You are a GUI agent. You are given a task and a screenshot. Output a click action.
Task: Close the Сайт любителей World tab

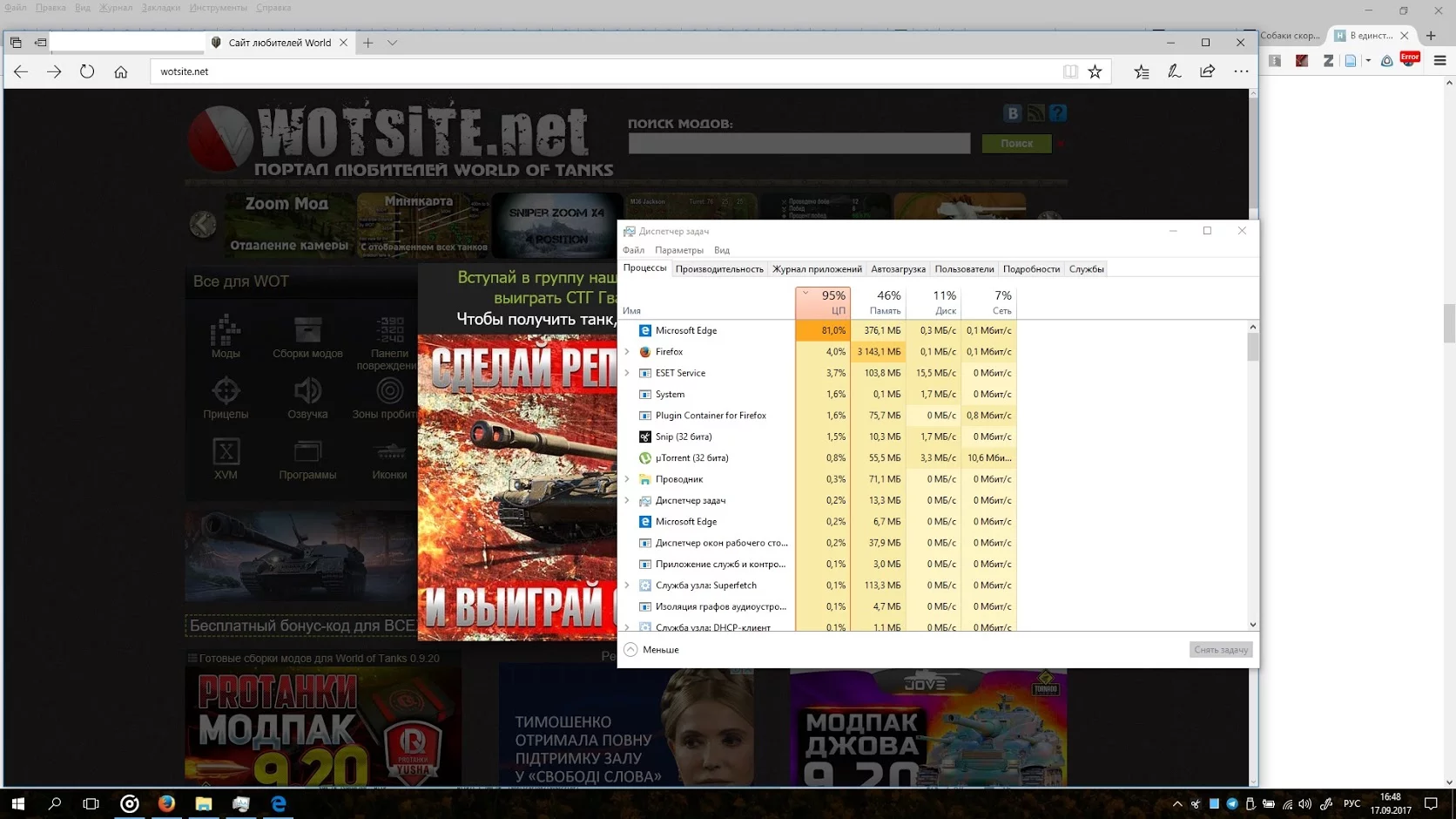(343, 42)
